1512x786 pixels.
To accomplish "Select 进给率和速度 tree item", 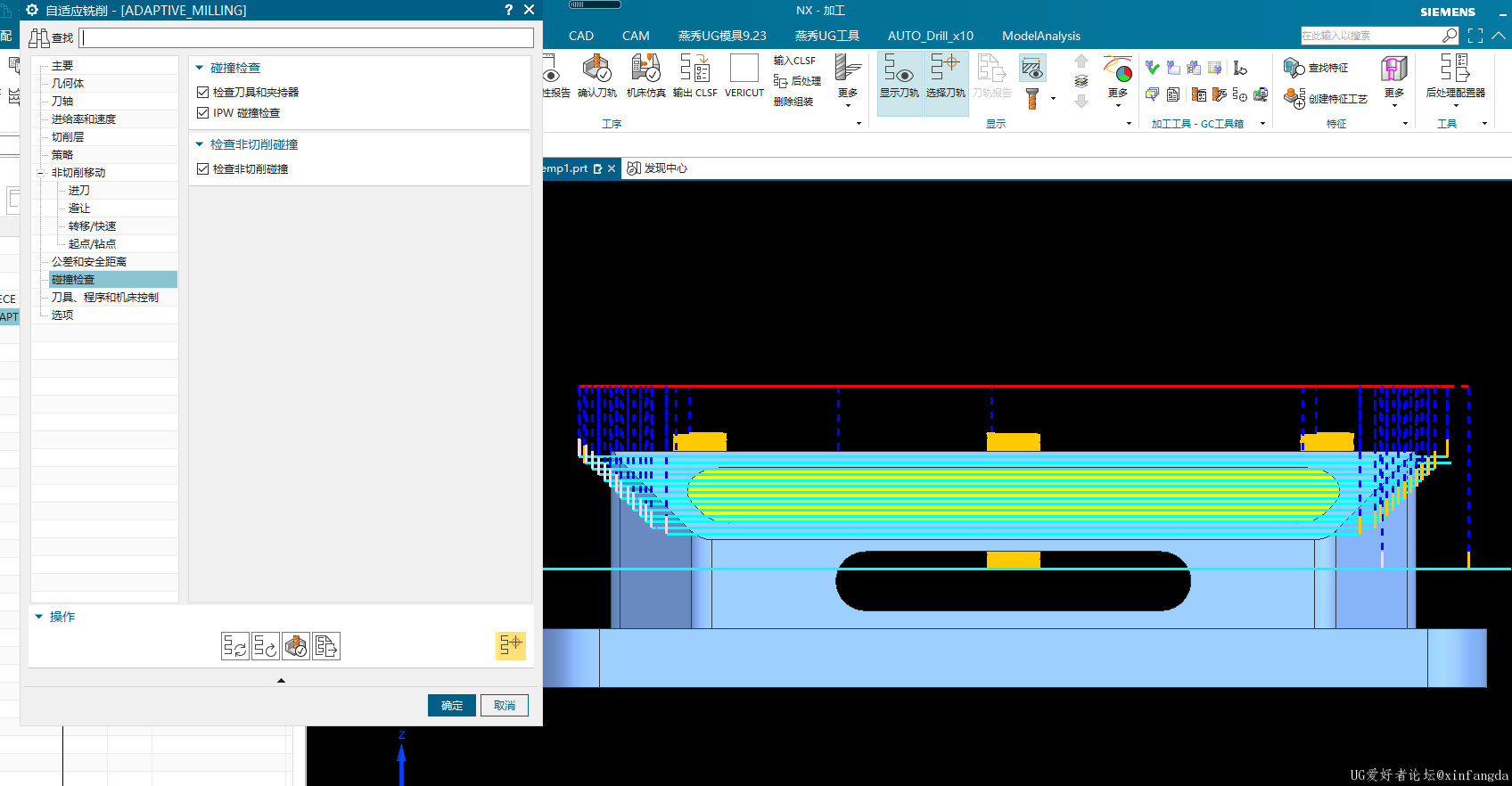I will [84, 119].
